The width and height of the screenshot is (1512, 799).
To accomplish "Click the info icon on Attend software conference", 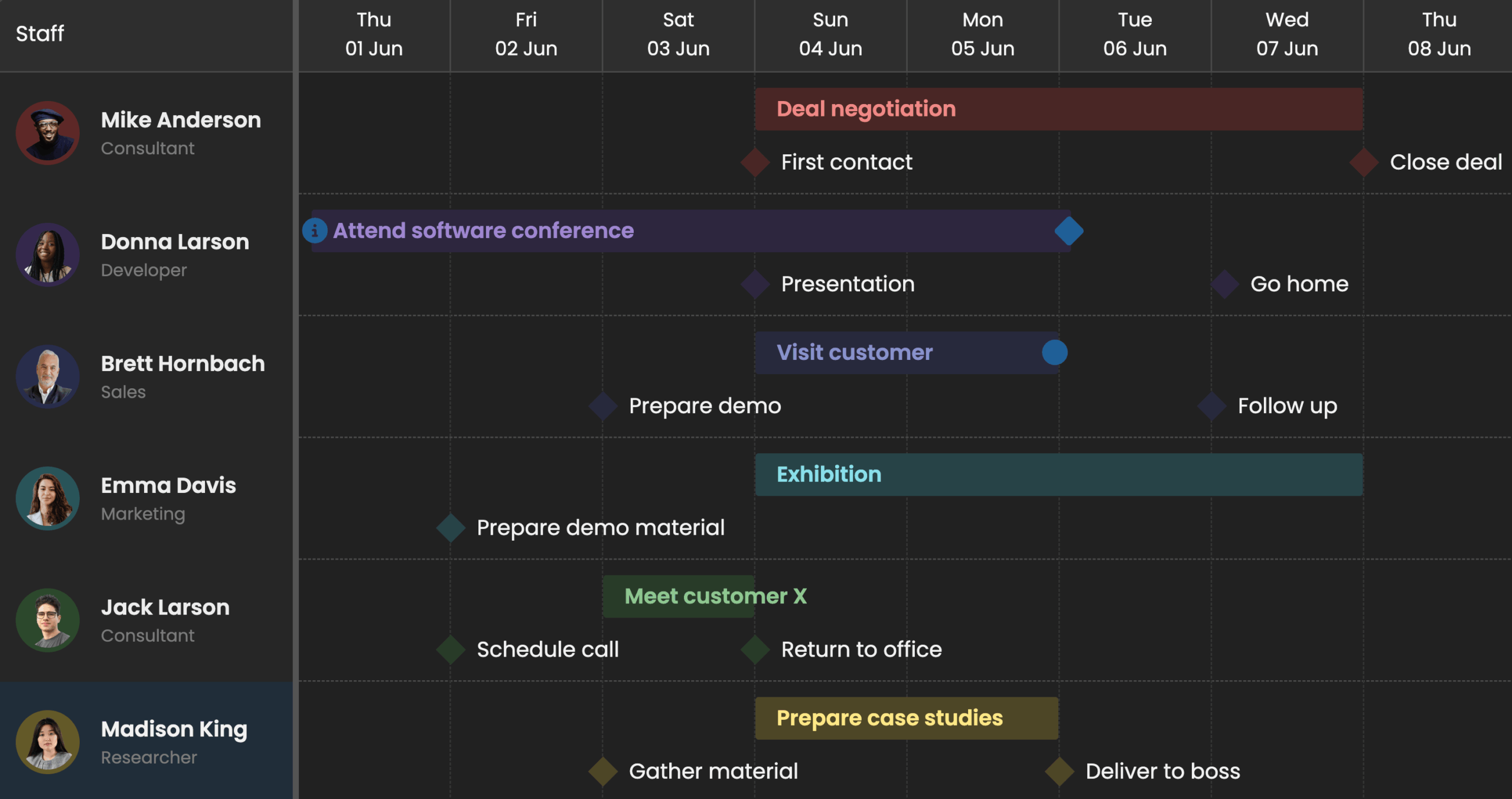I will pos(315,230).
